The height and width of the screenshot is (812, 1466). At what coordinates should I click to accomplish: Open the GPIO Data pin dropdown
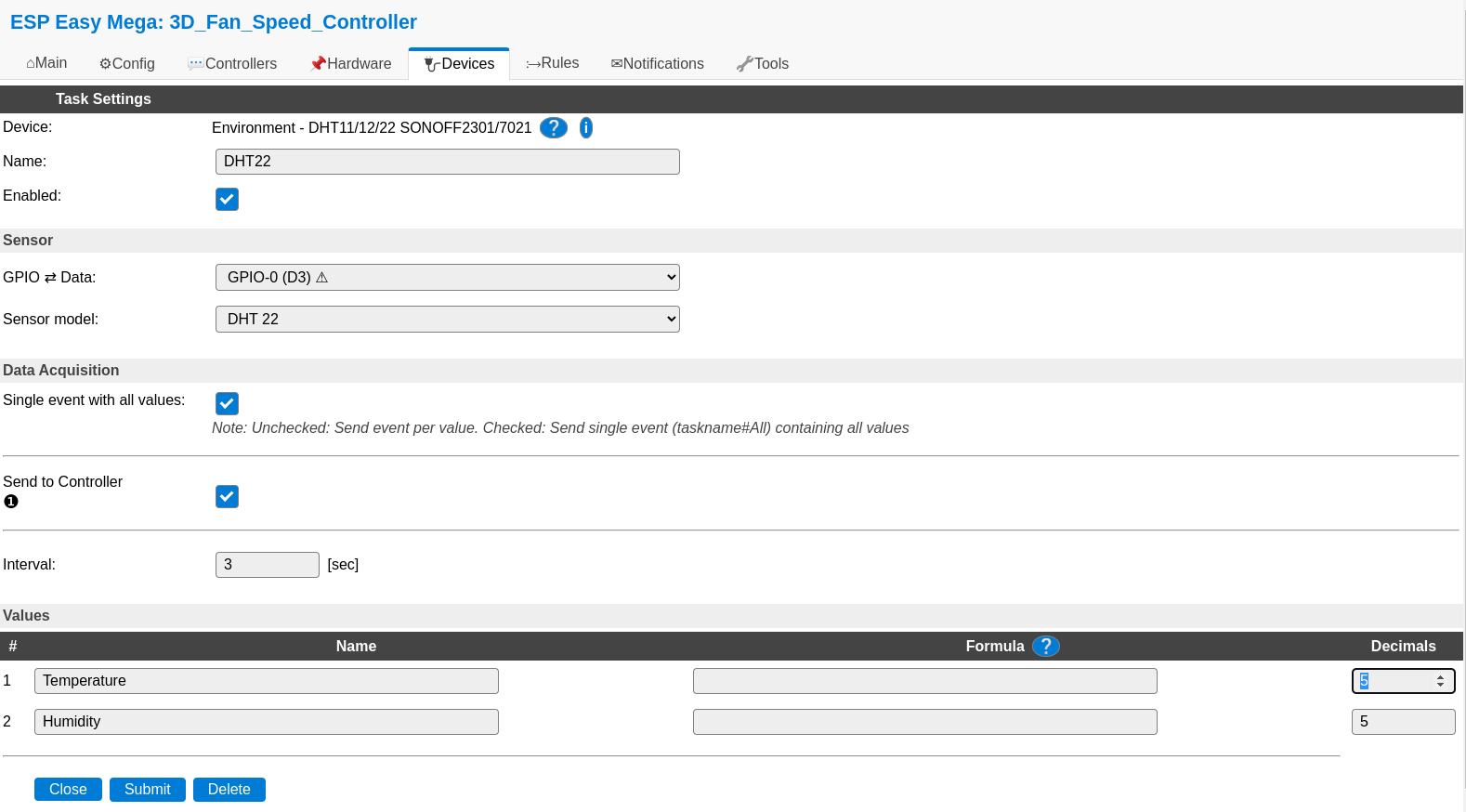448,277
